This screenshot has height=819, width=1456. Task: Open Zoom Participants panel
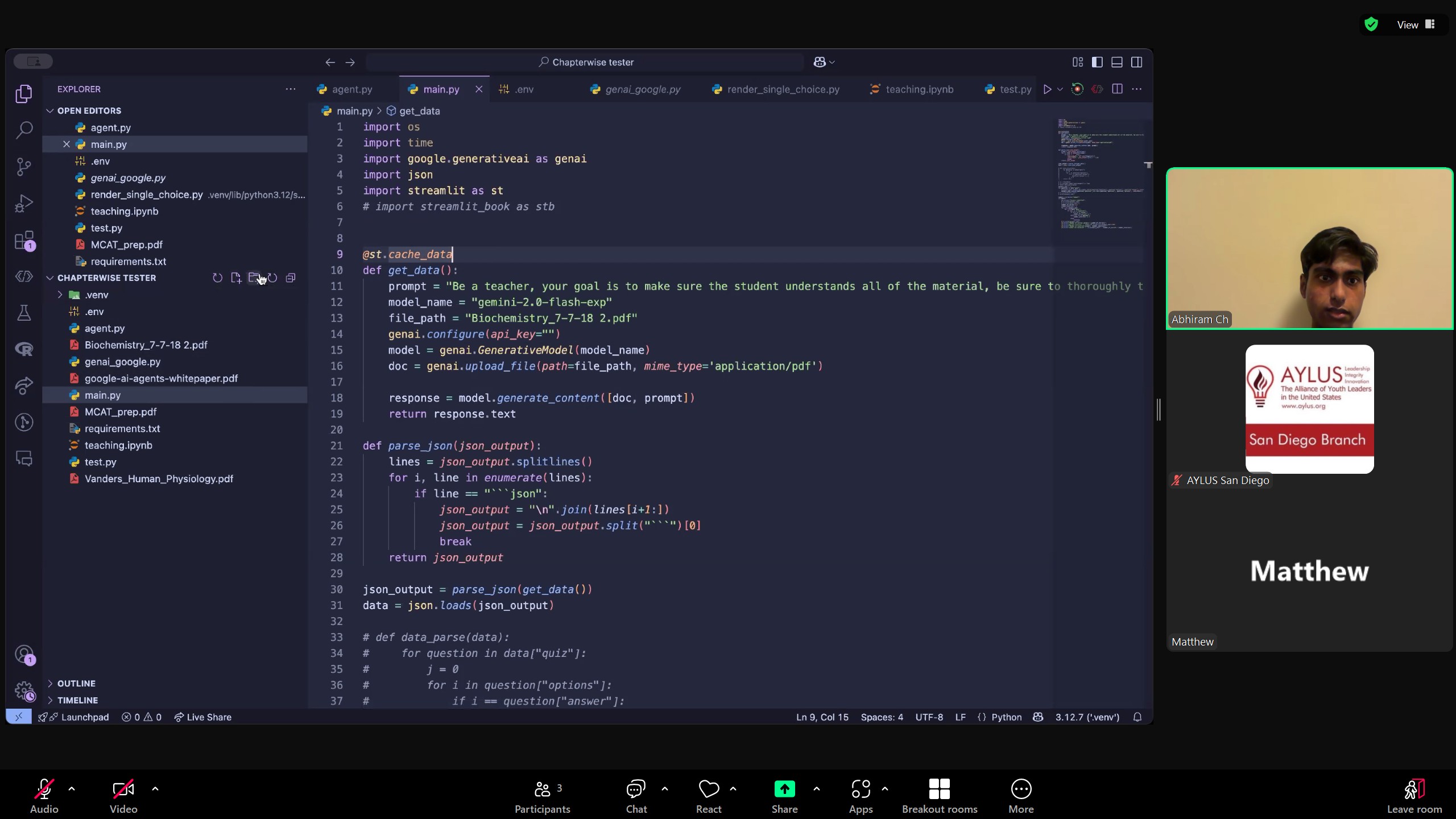point(542,796)
